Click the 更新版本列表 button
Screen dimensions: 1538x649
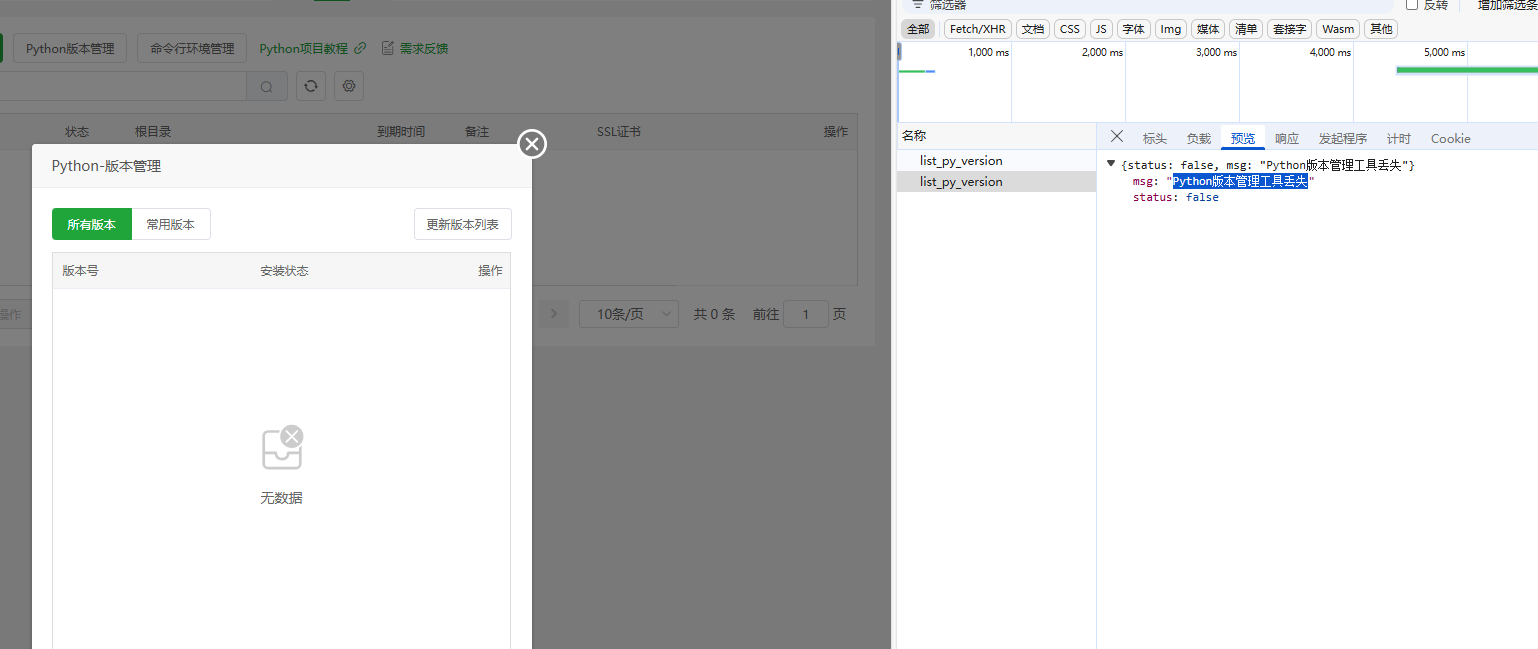[x=463, y=224]
